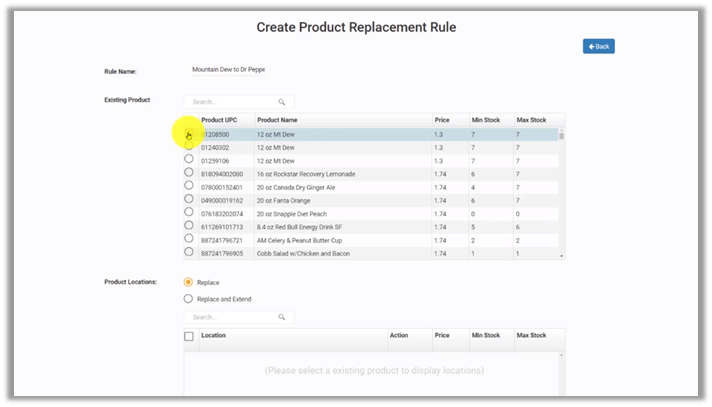Viewport: 712px width, 407px height.
Task: Click the magnifier icon in Product Locations search
Action: (x=282, y=317)
